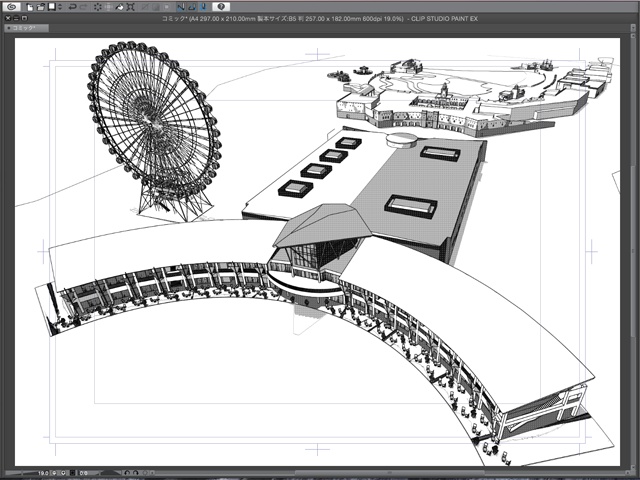Rotate the canvas left

coord(127,473)
